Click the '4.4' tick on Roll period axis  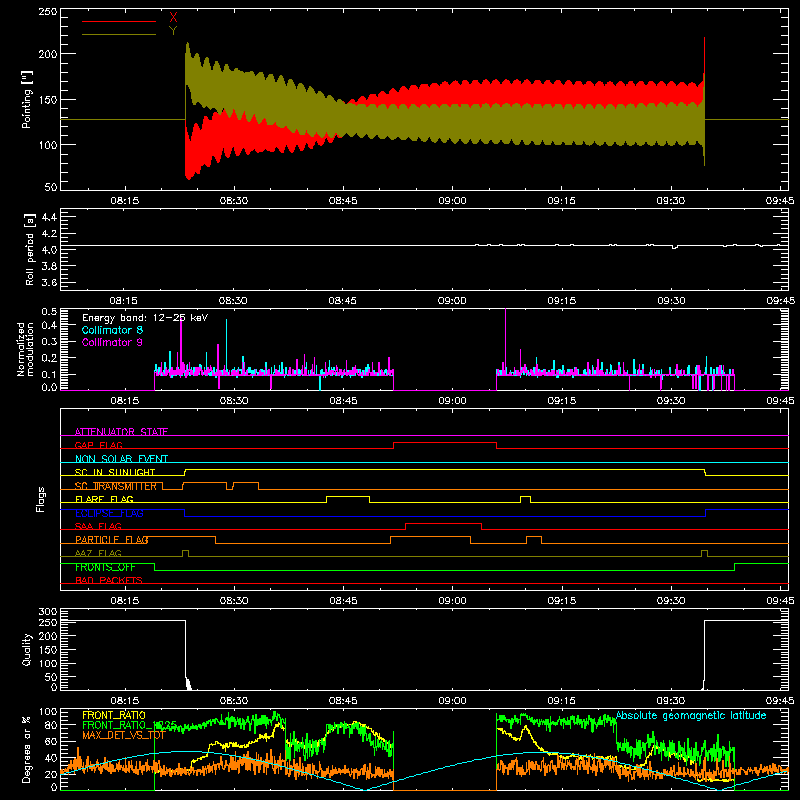click(49, 217)
